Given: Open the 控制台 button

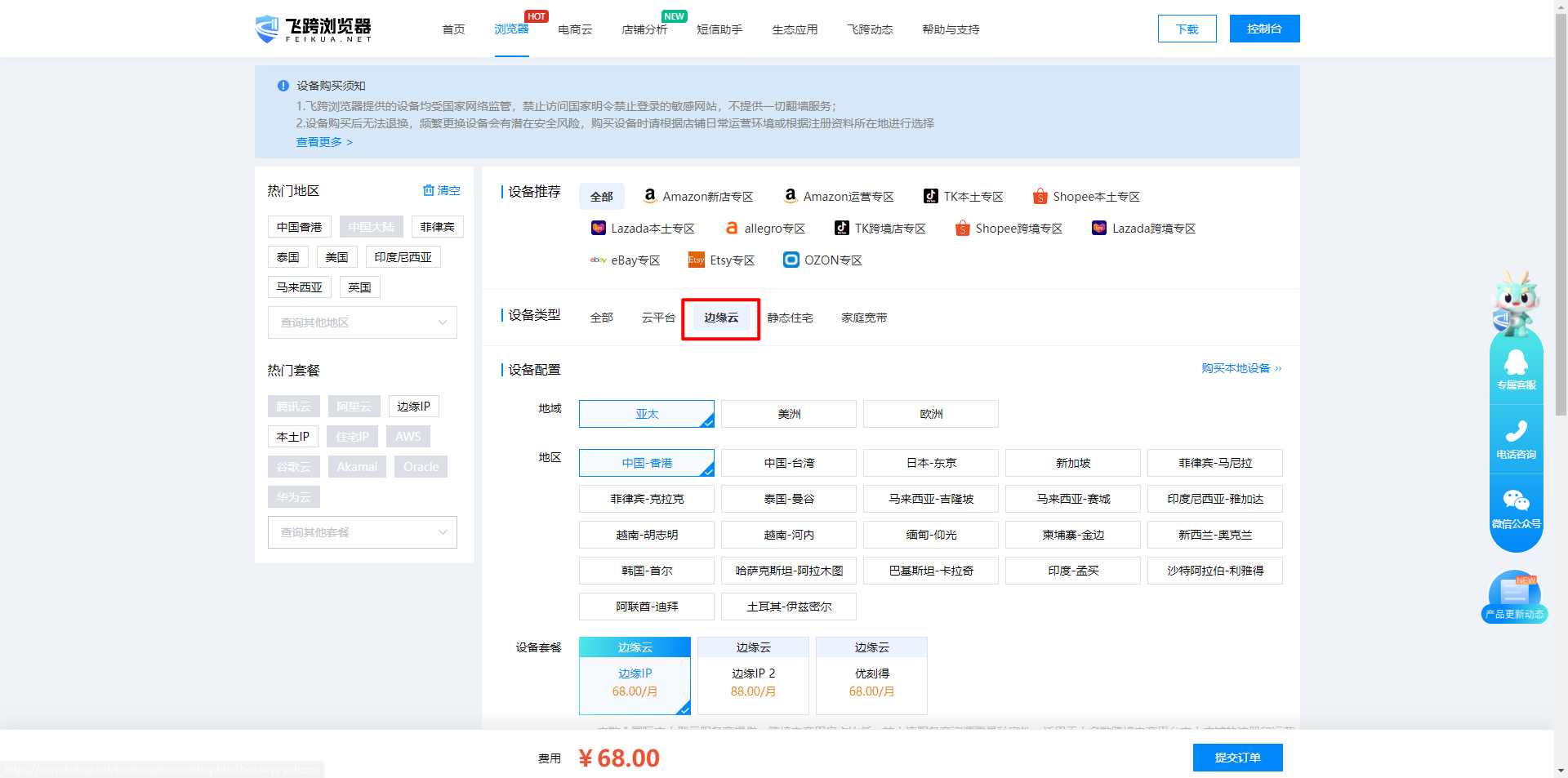Looking at the screenshot, I should 1264,29.
